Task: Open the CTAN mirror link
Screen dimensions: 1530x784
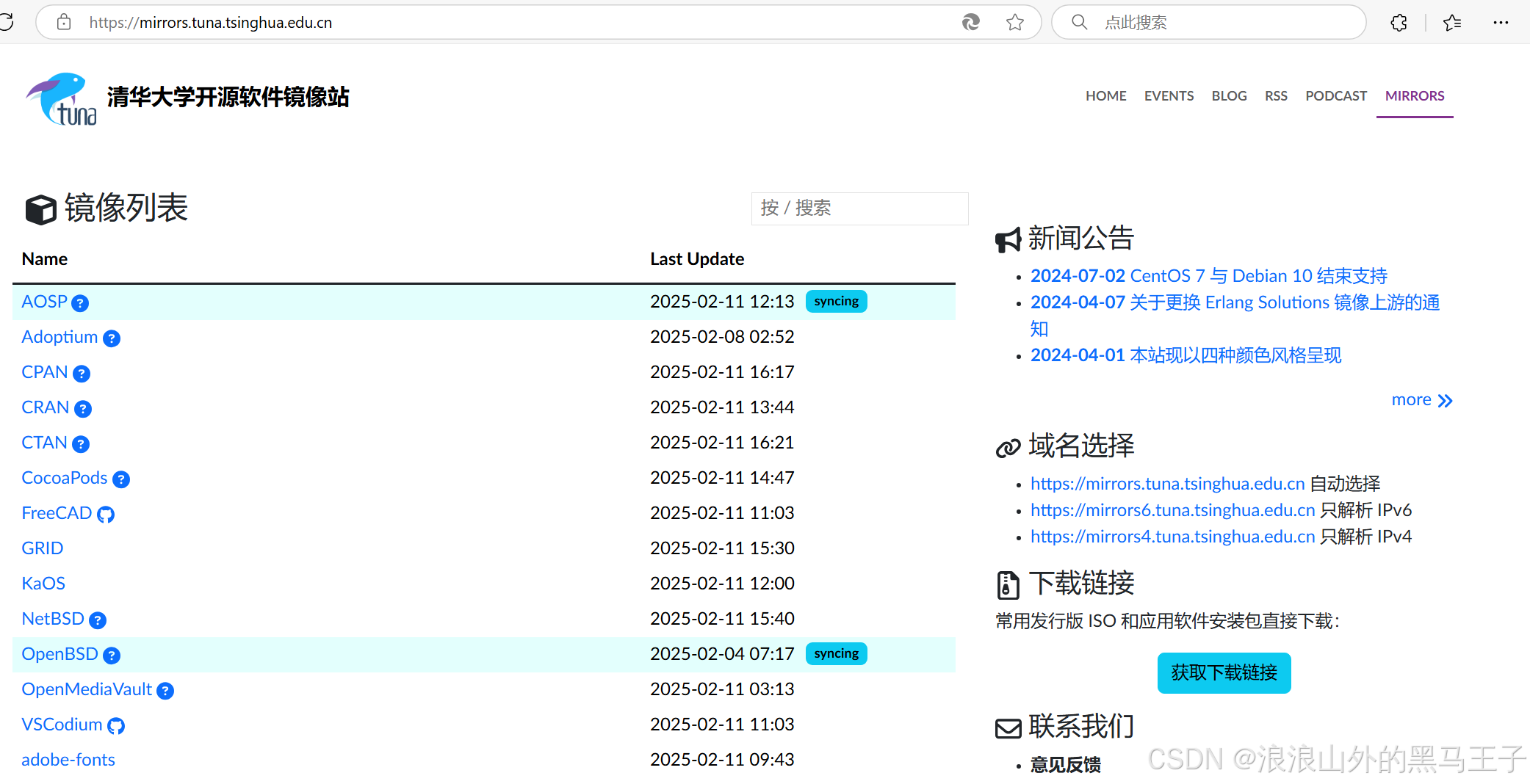Action: tap(44, 443)
